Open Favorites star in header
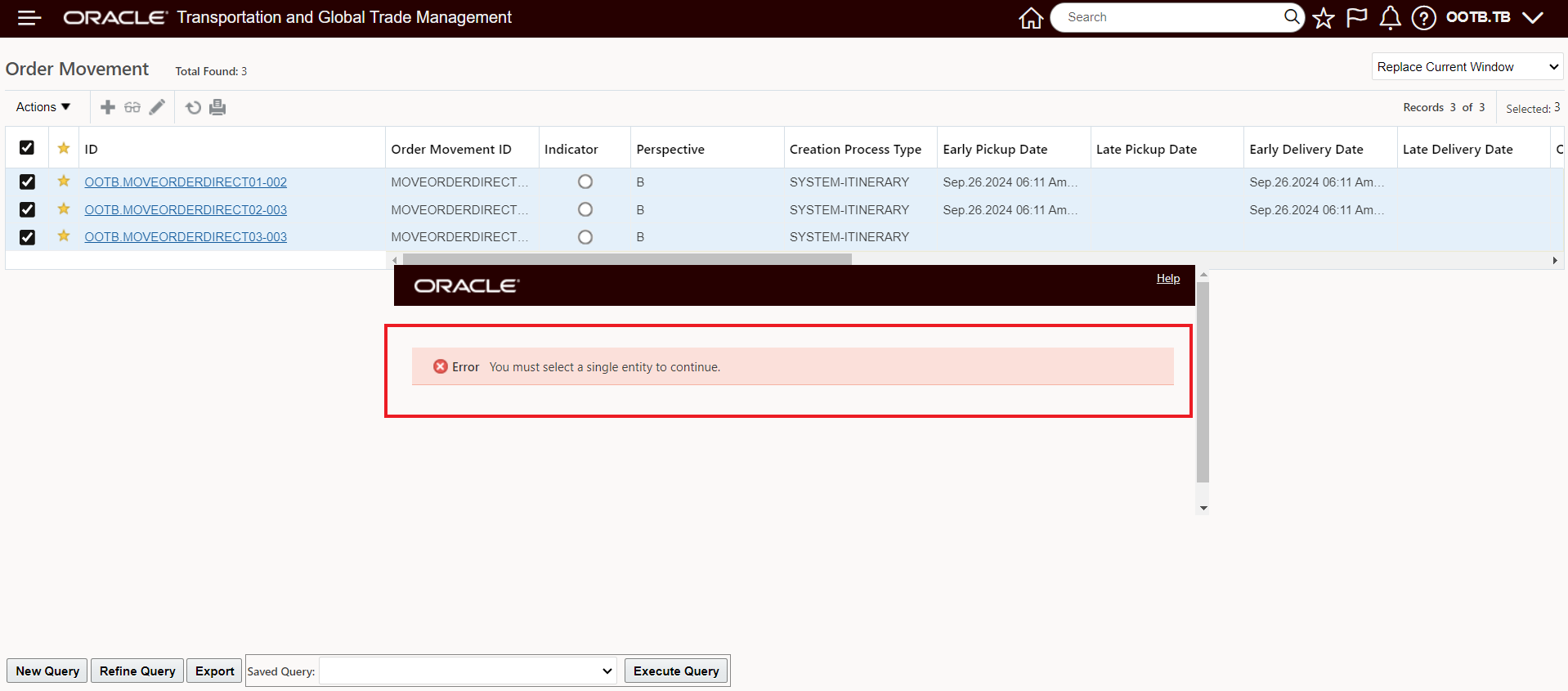Viewport: 1568px width, 691px height. pos(1324,17)
